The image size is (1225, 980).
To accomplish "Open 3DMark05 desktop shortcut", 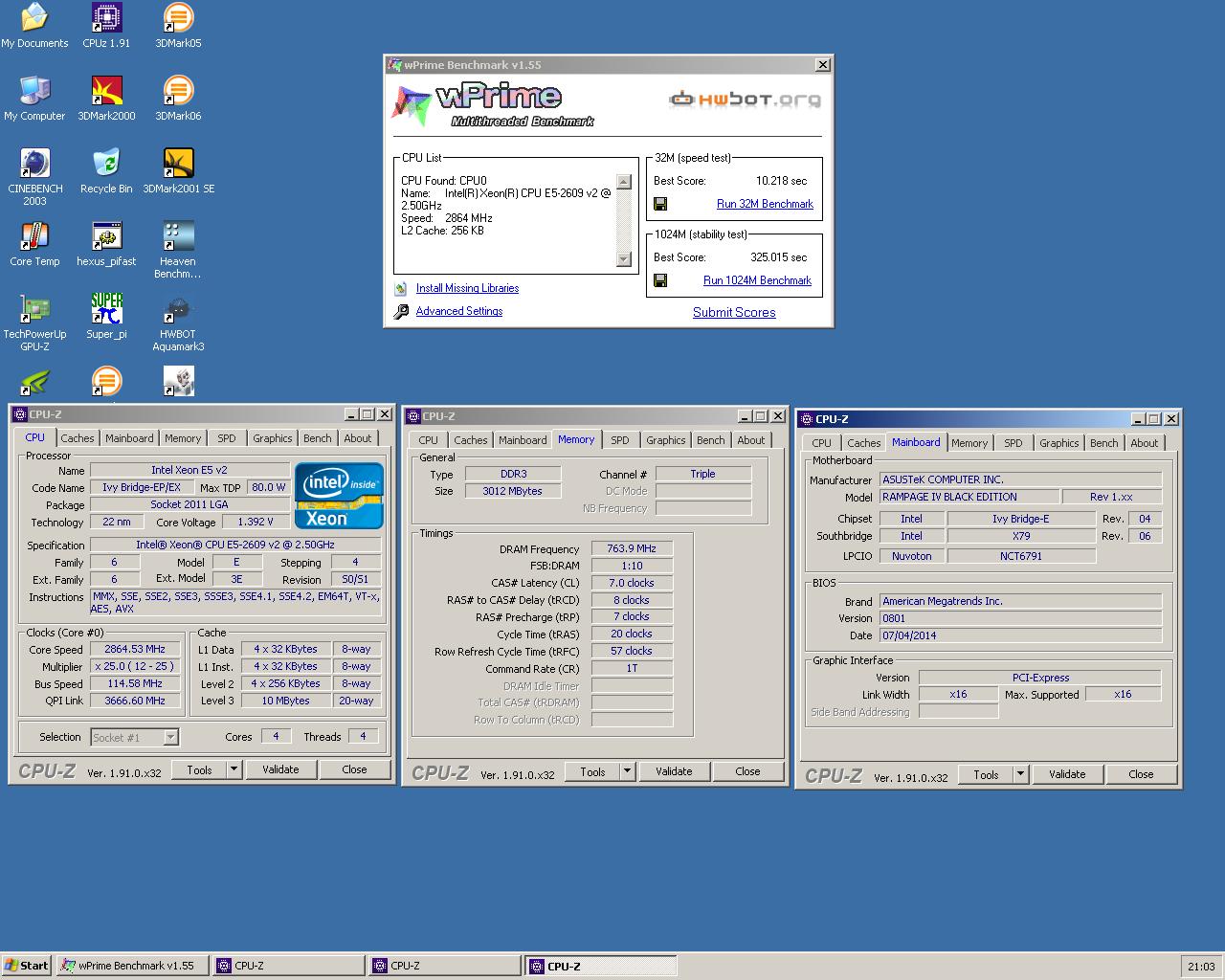I will pos(178,26).
